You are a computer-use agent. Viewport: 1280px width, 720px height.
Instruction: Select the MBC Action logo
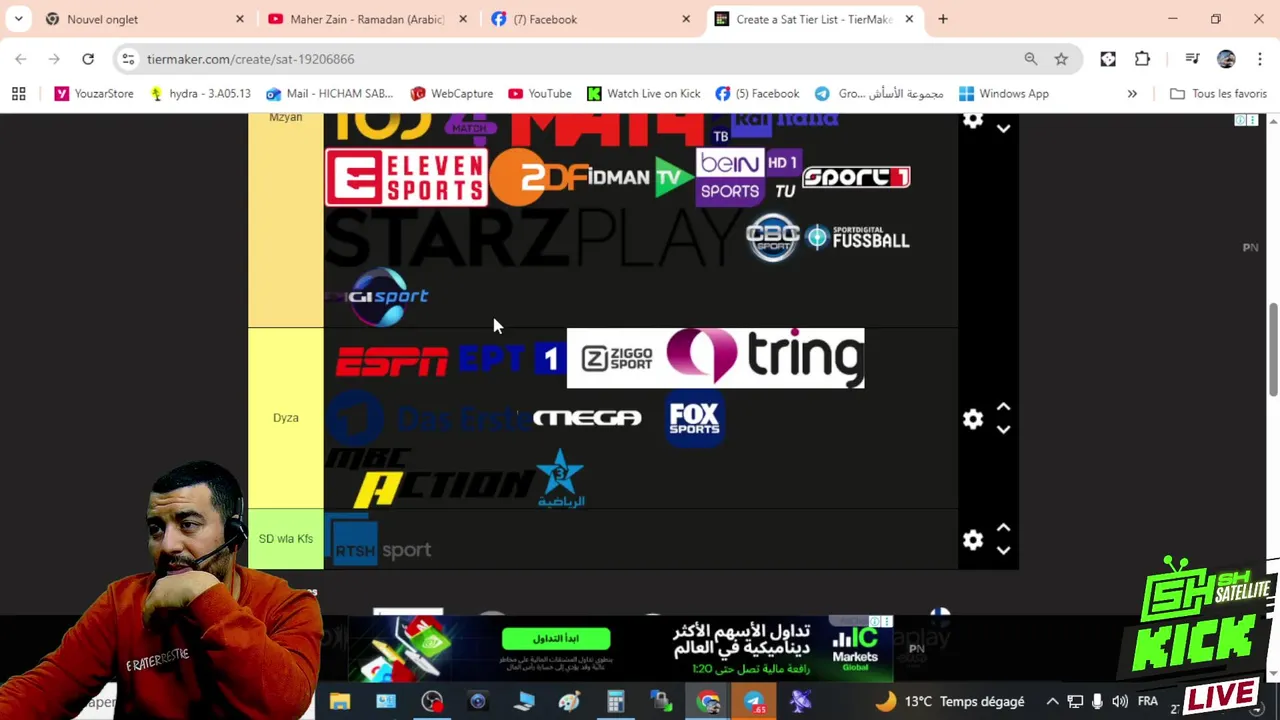click(x=430, y=477)
